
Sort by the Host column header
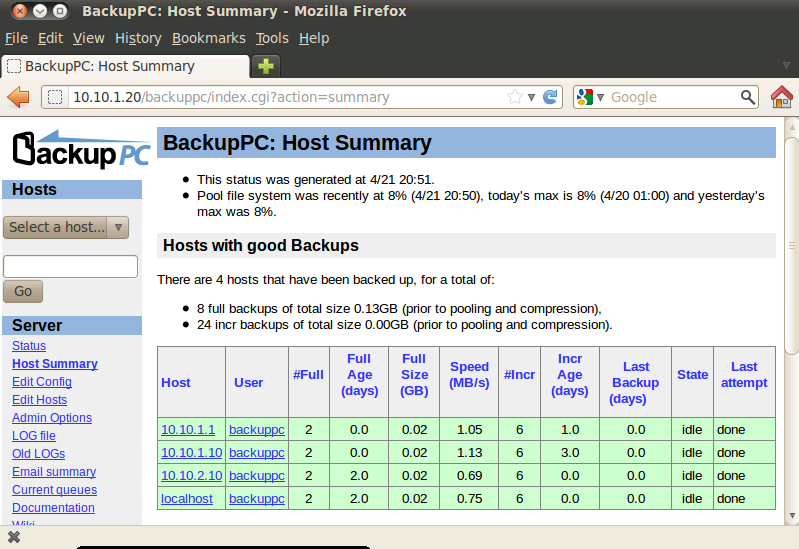tap(176, 383)
